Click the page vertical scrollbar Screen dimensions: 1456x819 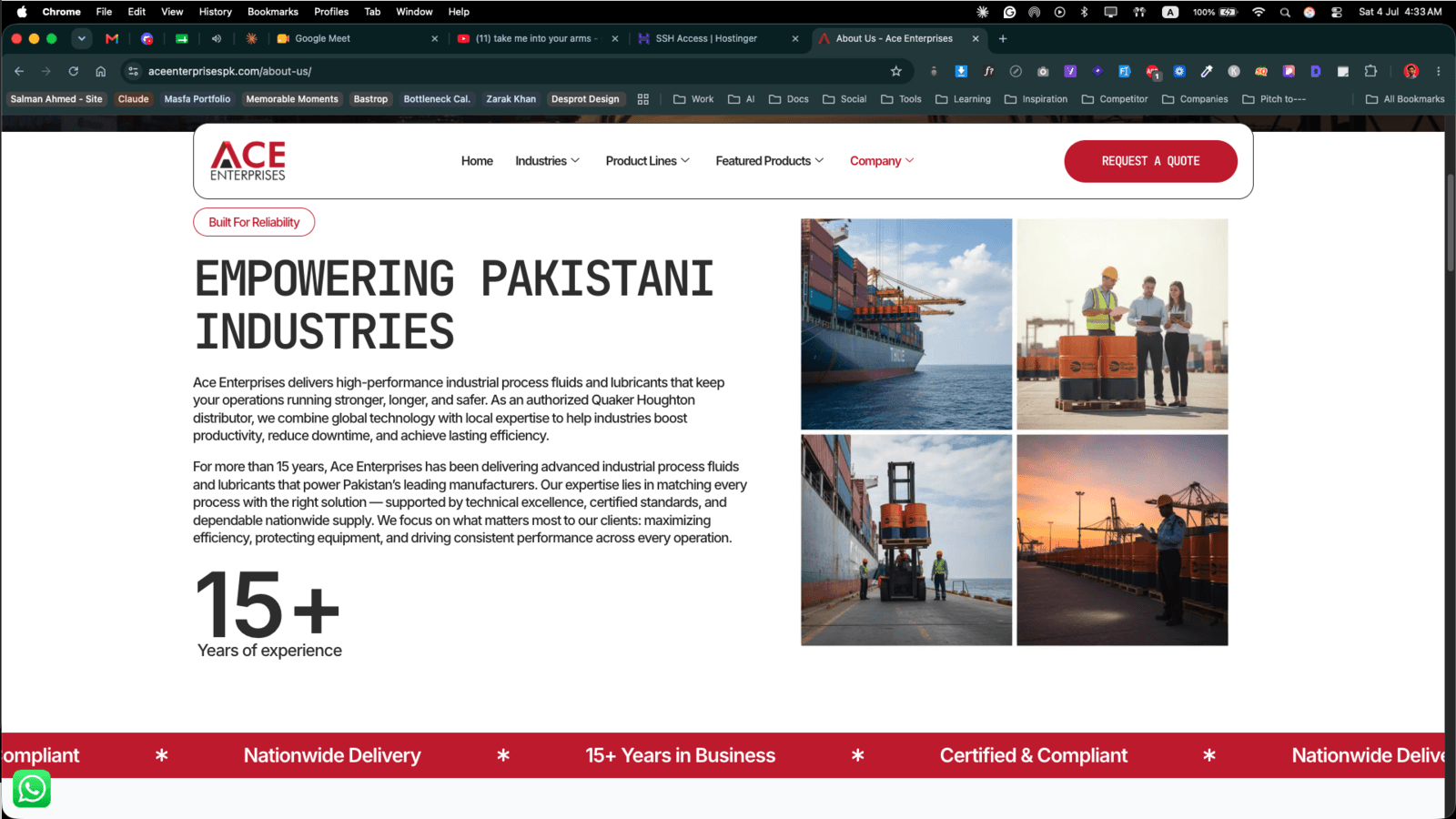(1450, 223)
